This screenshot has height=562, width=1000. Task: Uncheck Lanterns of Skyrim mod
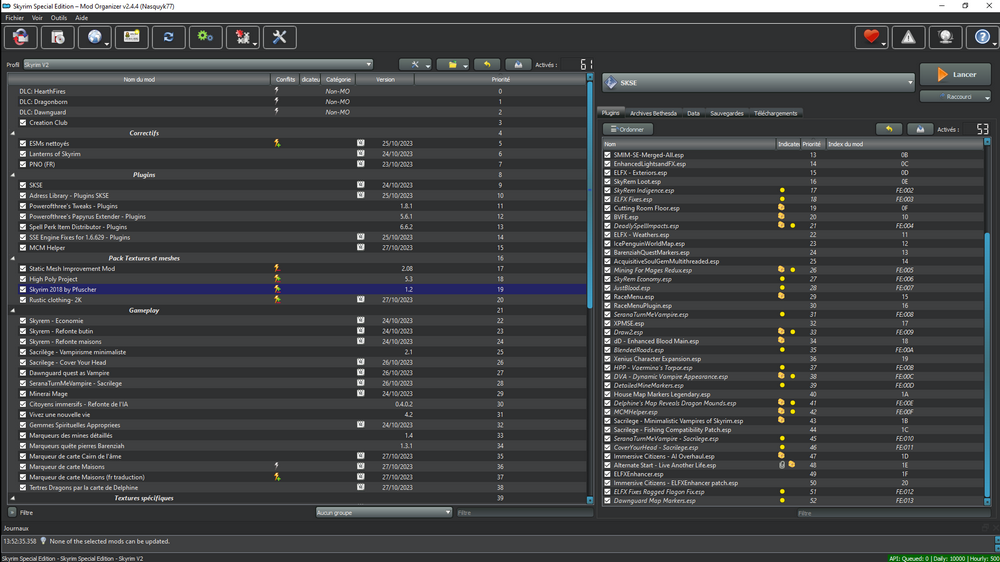[23, 154]
